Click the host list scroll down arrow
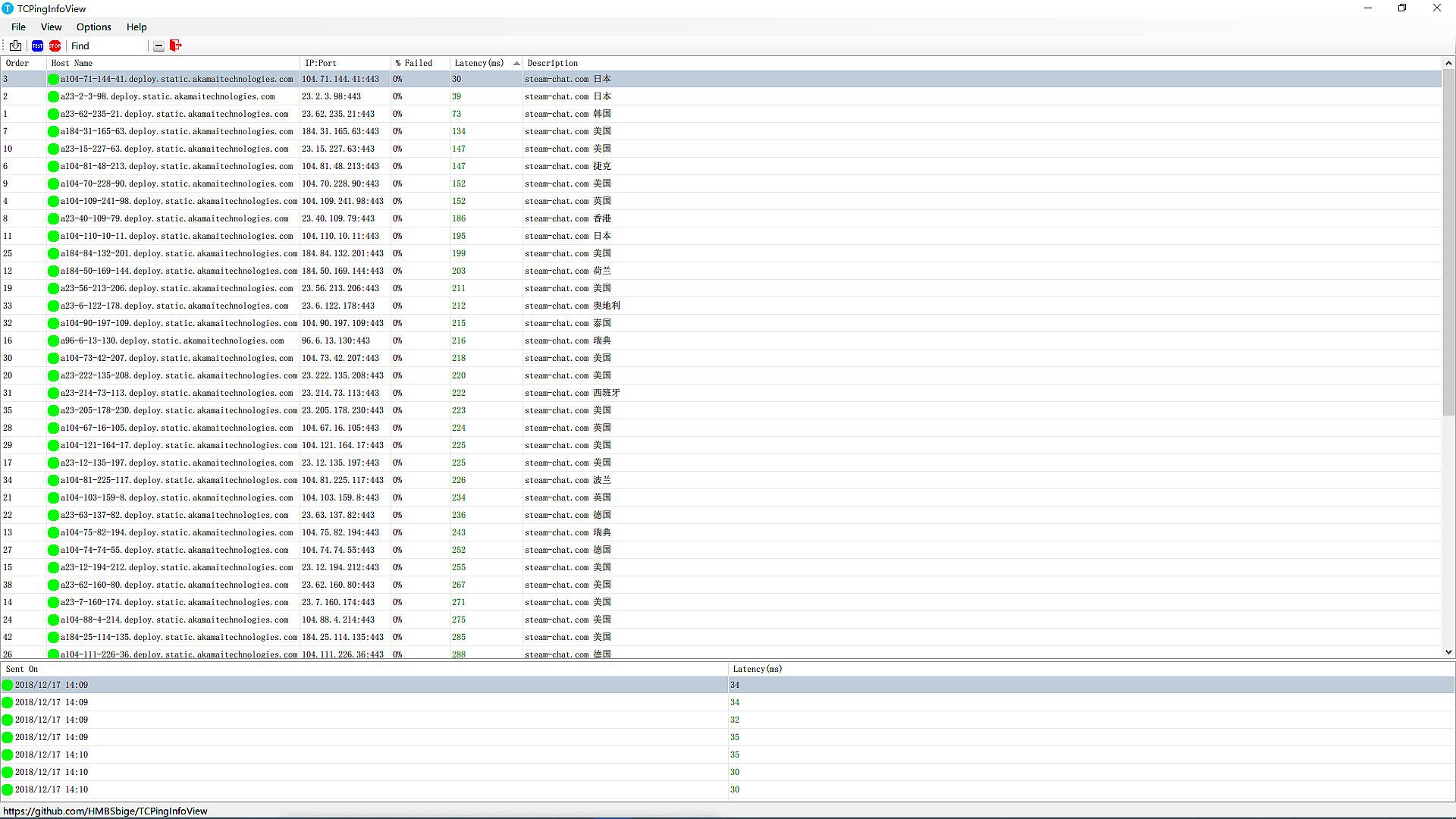 (1448, 652)
